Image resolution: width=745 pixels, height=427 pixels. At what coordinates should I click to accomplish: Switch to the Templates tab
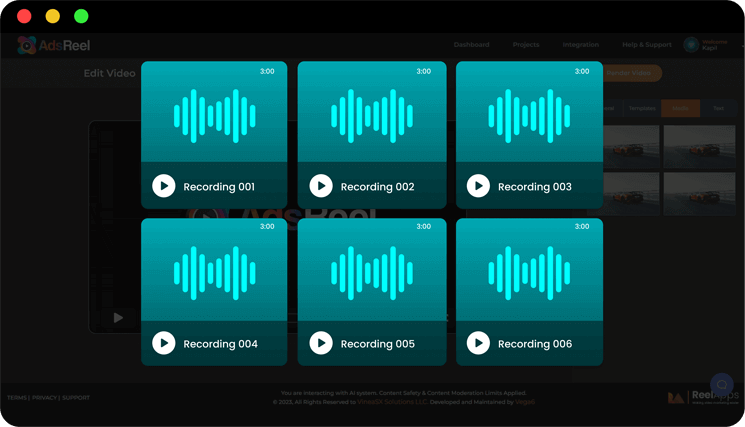(x=642, y=108)
